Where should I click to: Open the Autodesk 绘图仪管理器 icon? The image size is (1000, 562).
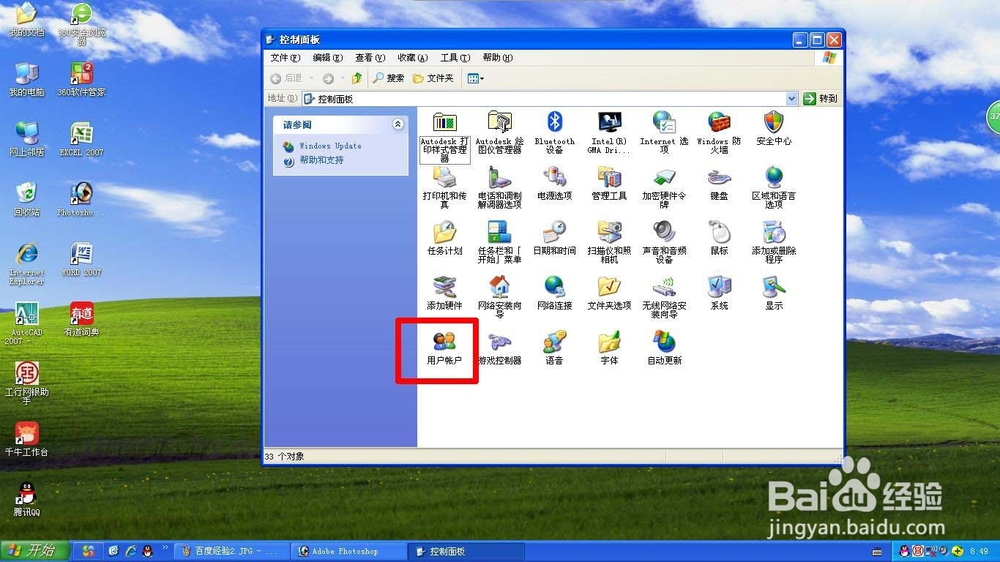pos(499,133)
